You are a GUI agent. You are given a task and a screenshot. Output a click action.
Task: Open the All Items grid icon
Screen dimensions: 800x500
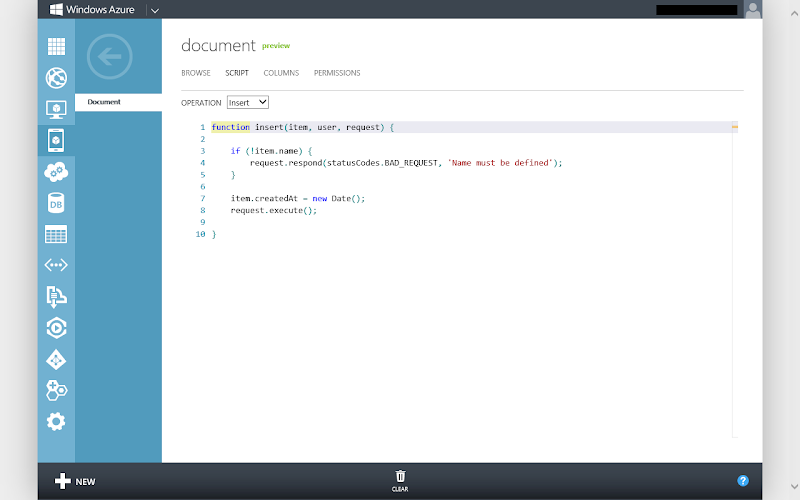click(x=56, y=46)
